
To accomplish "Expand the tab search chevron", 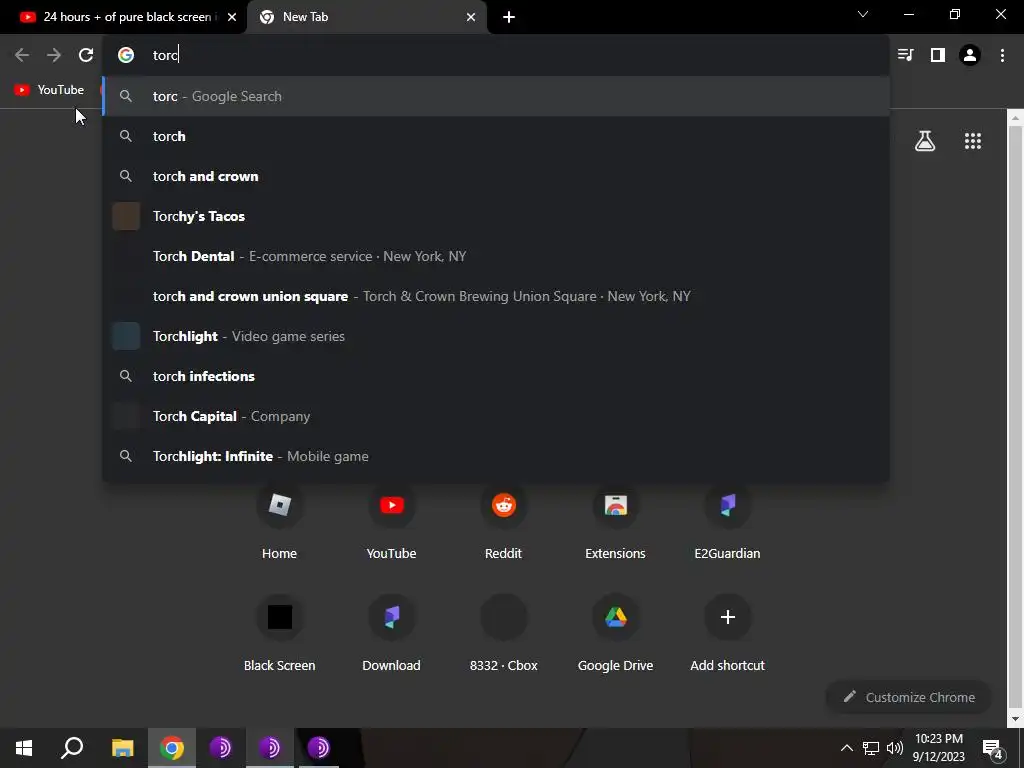I will coord(863,14).
